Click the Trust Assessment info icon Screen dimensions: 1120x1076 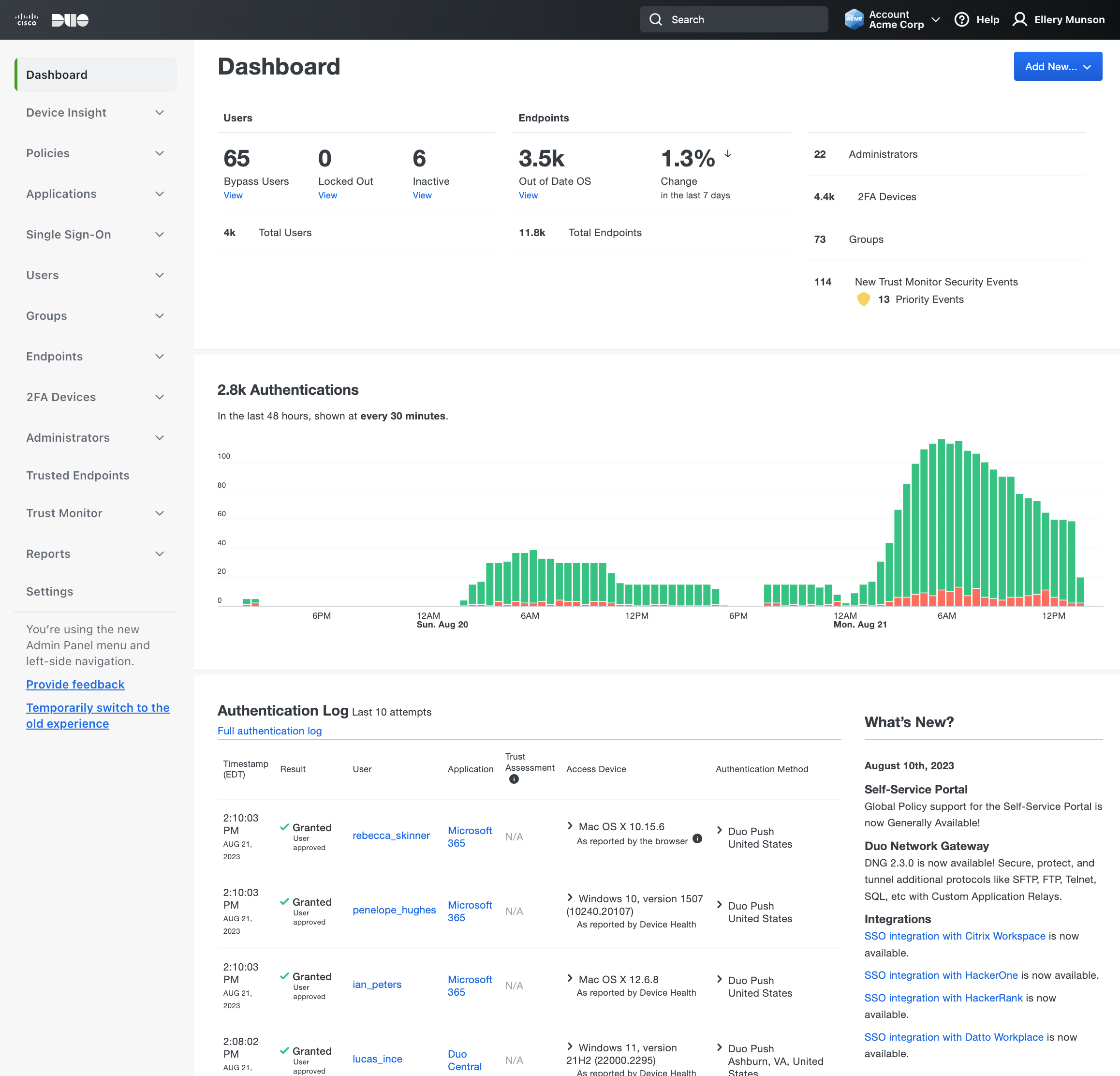click(x=514, y=779)
